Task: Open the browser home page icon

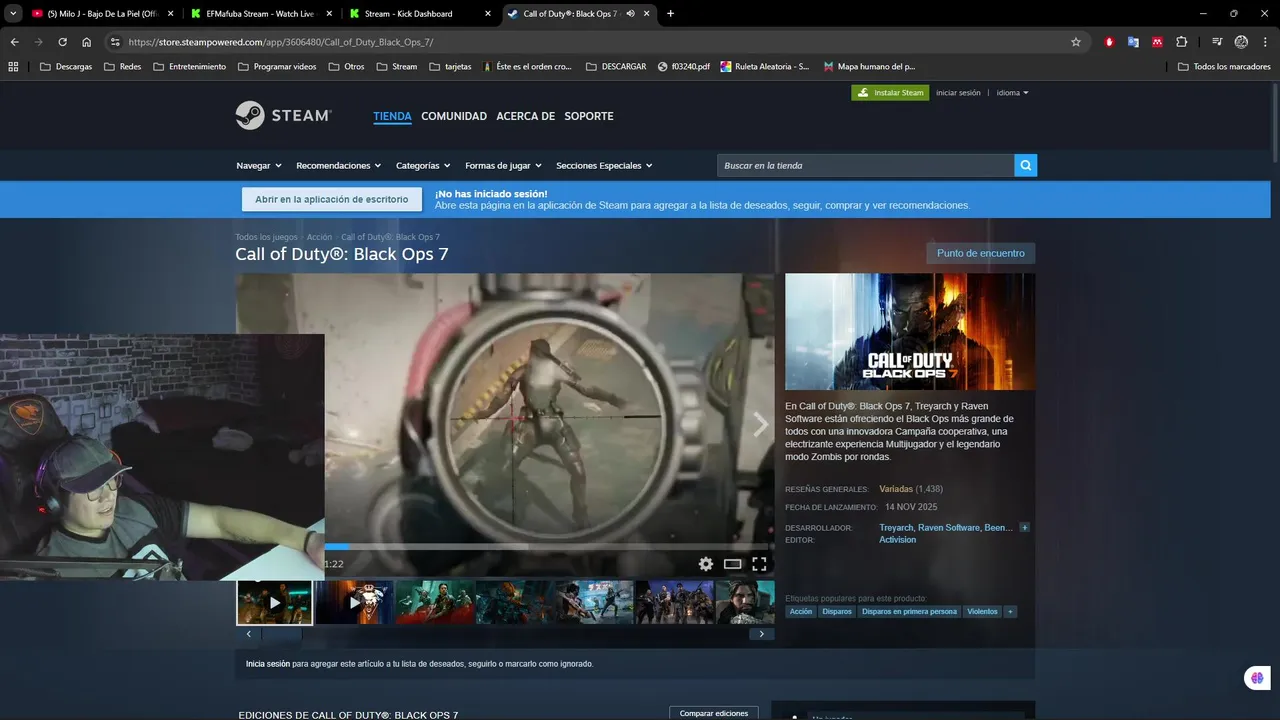Action: click(87, 42)
